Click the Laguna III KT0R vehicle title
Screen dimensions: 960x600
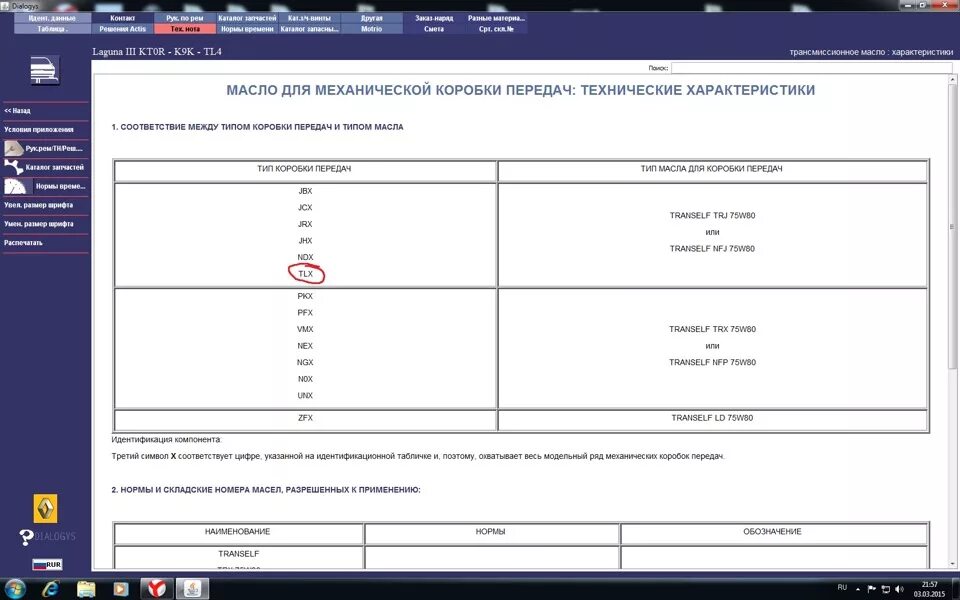tap(157, 51)
